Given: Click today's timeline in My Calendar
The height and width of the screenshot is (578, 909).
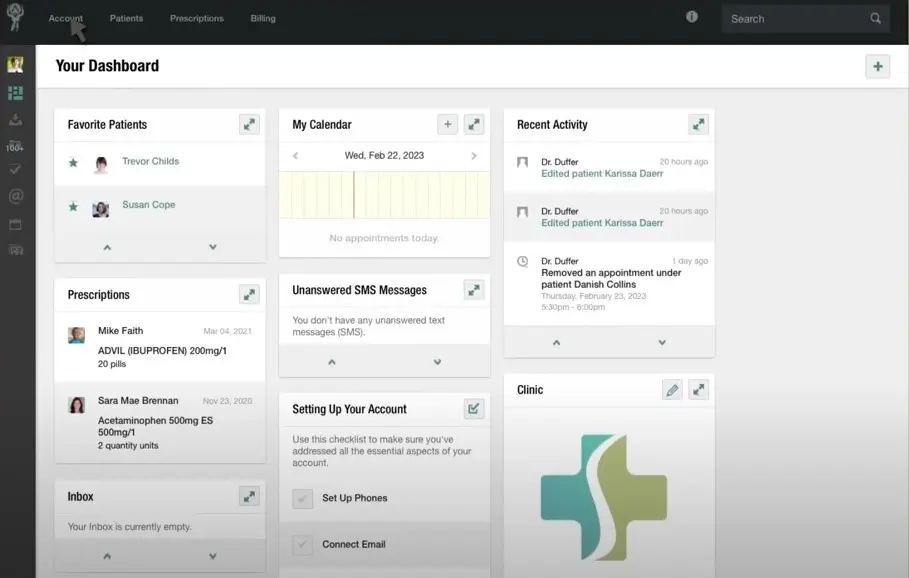Looking at the screenshot, I should [384, 193].
